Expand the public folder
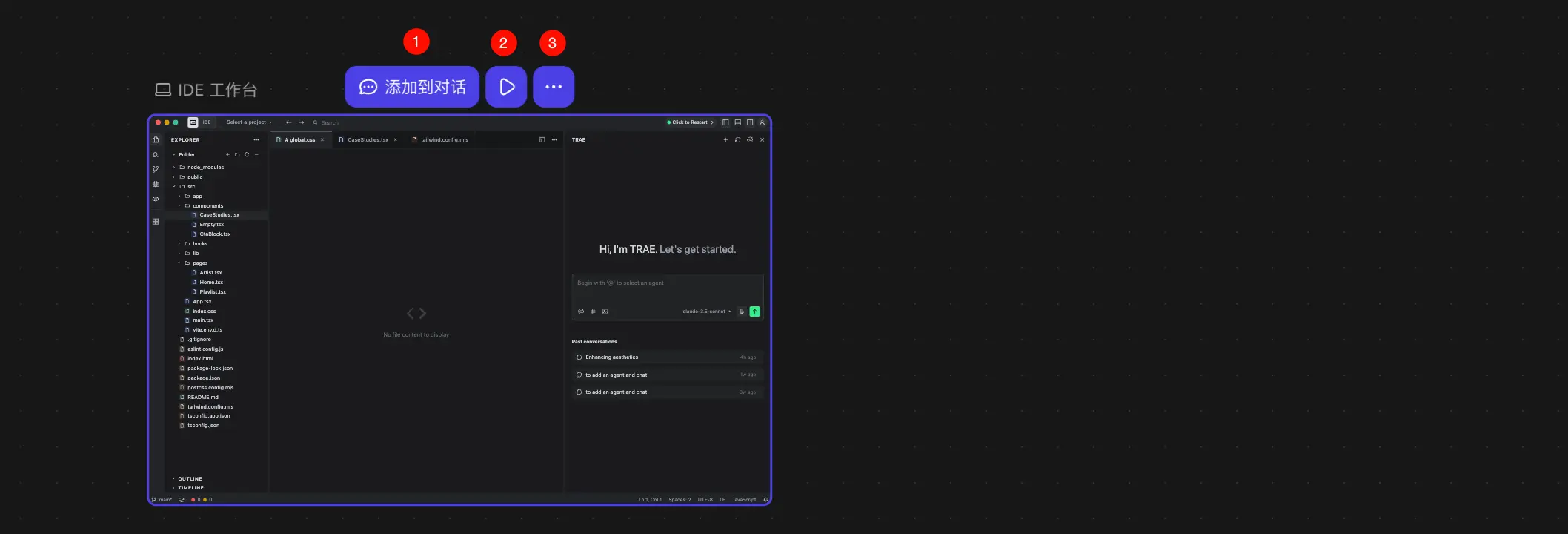1568x534 pixels. (x=174, y=177)
